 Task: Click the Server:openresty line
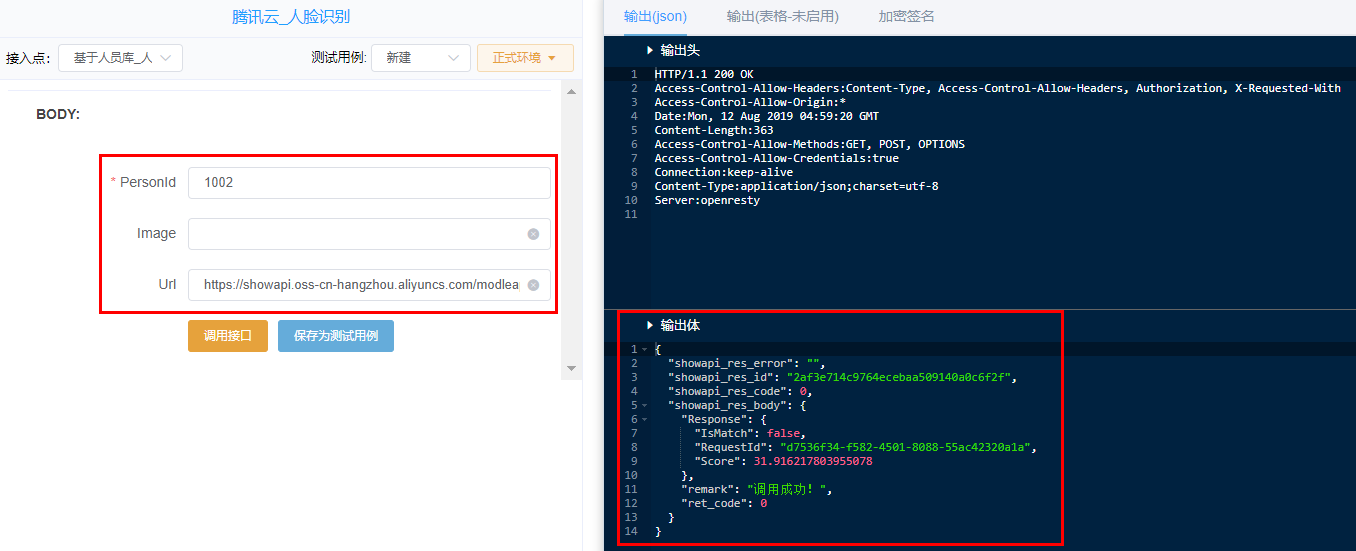pos(707,200)
